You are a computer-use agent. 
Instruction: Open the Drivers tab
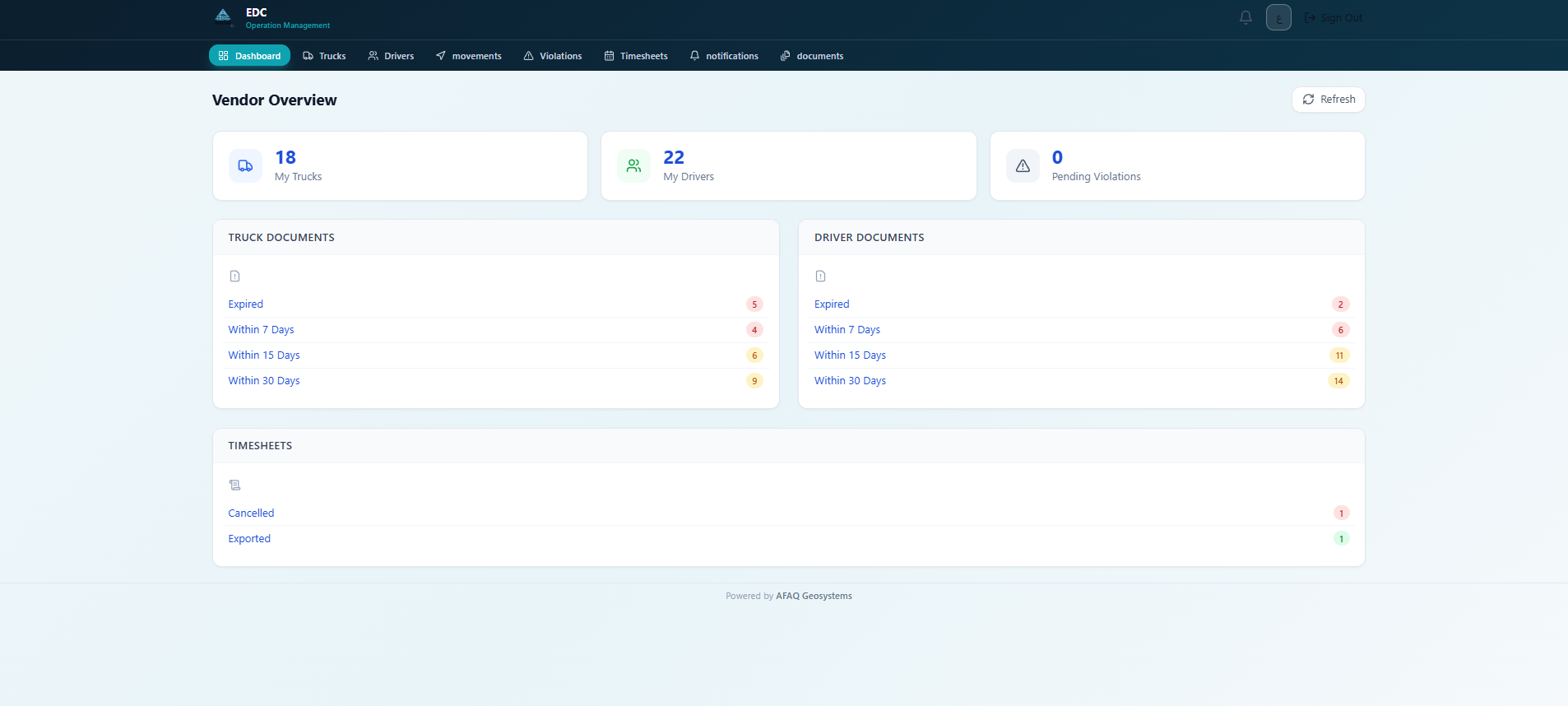click(391, 55)
